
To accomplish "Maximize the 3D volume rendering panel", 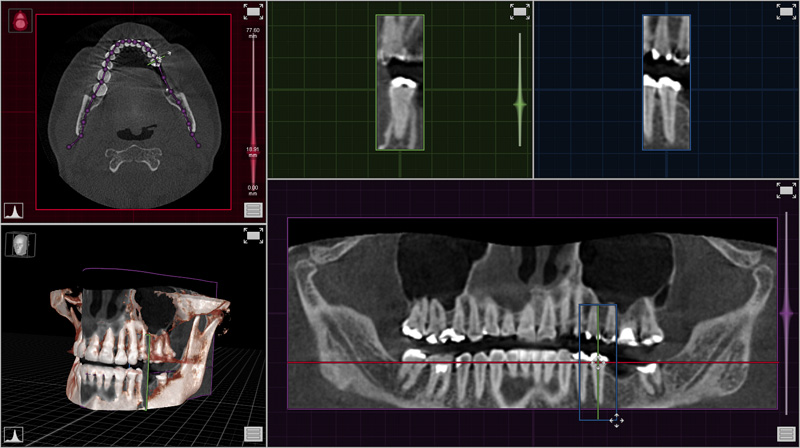I will click(x=253, y=235).
